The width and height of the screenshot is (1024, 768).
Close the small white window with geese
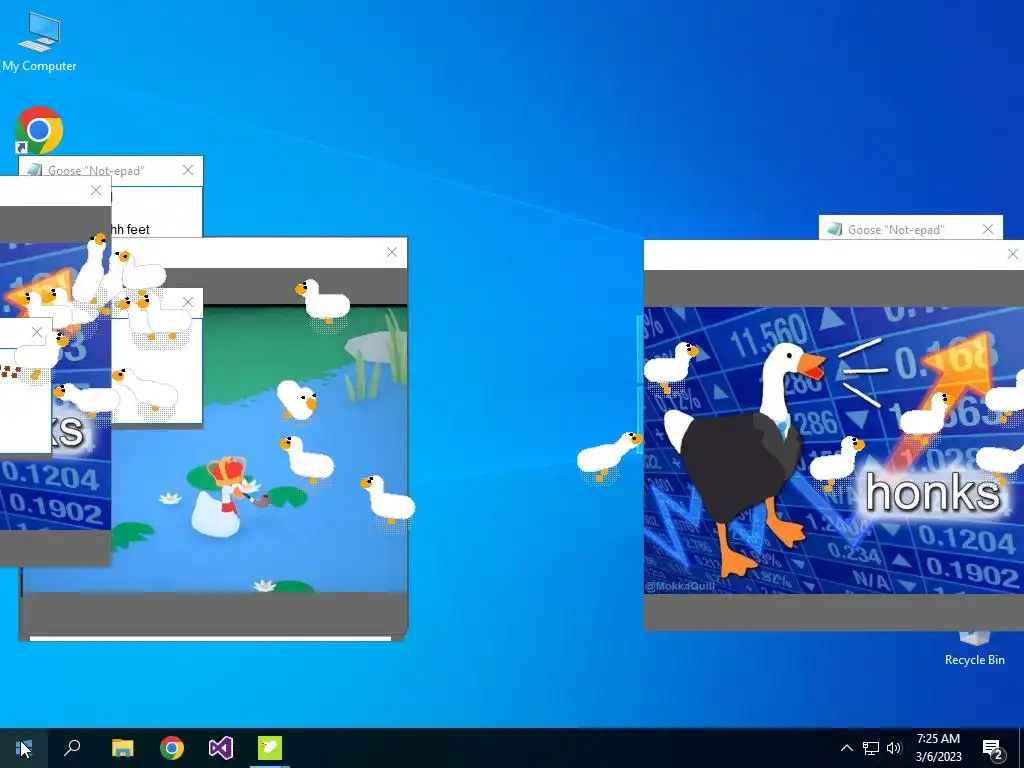tap(188, 302)
